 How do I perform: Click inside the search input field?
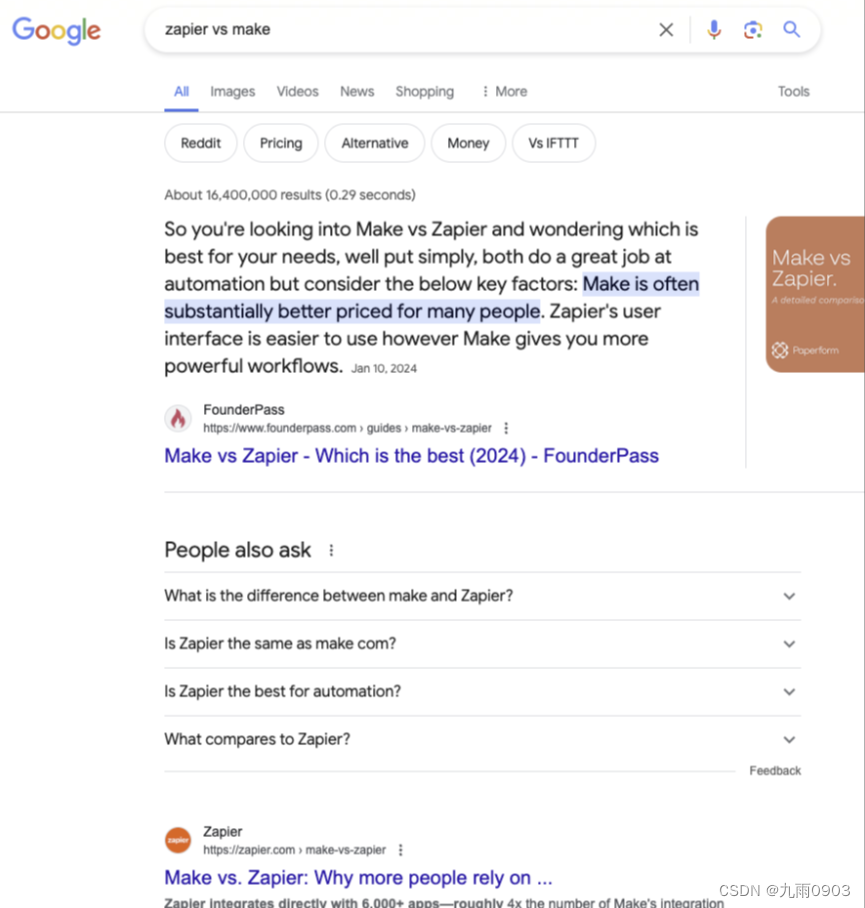tap(350, 30)
